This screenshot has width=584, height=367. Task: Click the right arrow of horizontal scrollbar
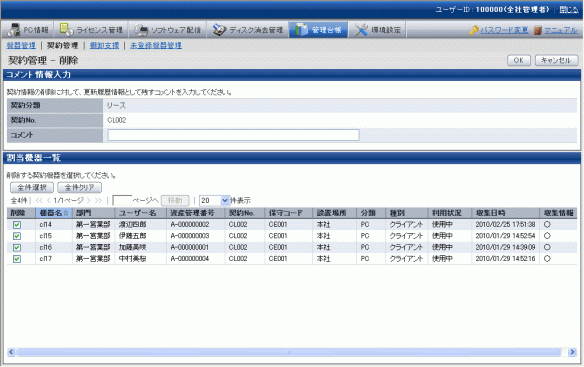tap(572, 352)
